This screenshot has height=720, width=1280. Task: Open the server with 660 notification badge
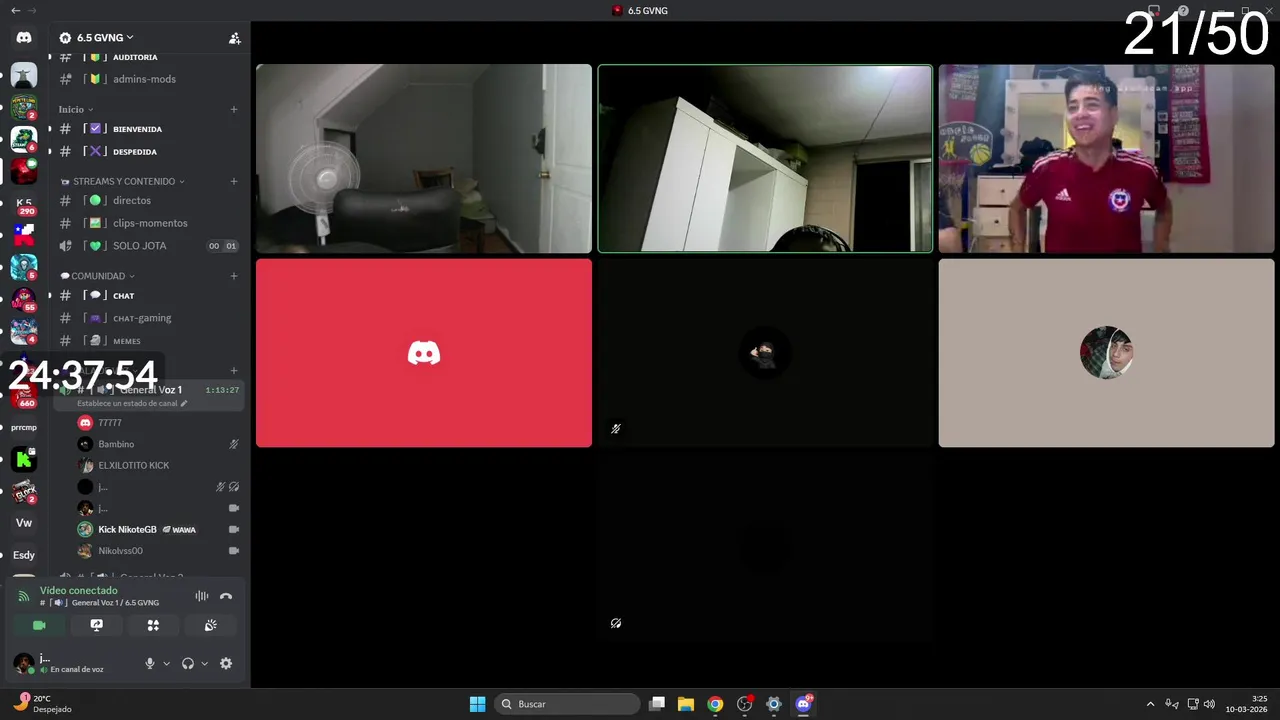[24, 395]
